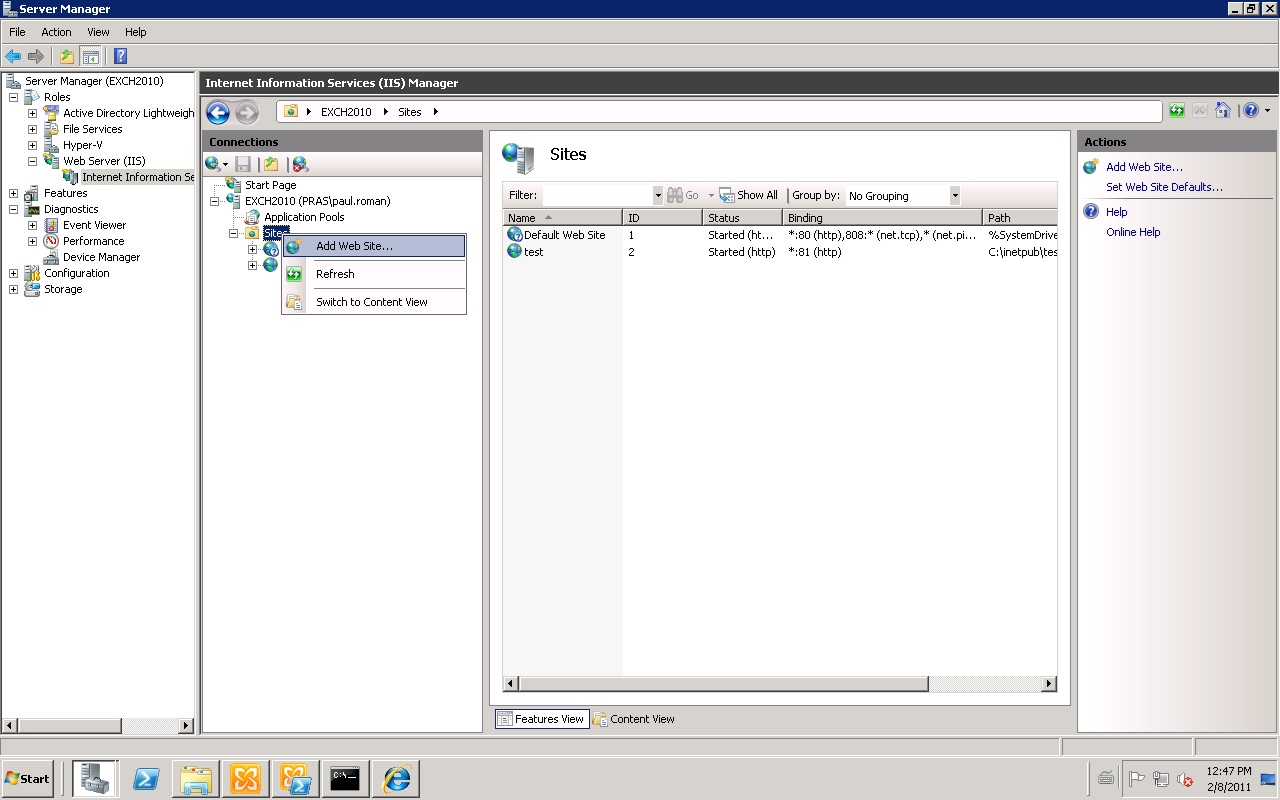Click Set Web Site Defaults in Actions pane
1280x800 pixels.
point(1163,187)
